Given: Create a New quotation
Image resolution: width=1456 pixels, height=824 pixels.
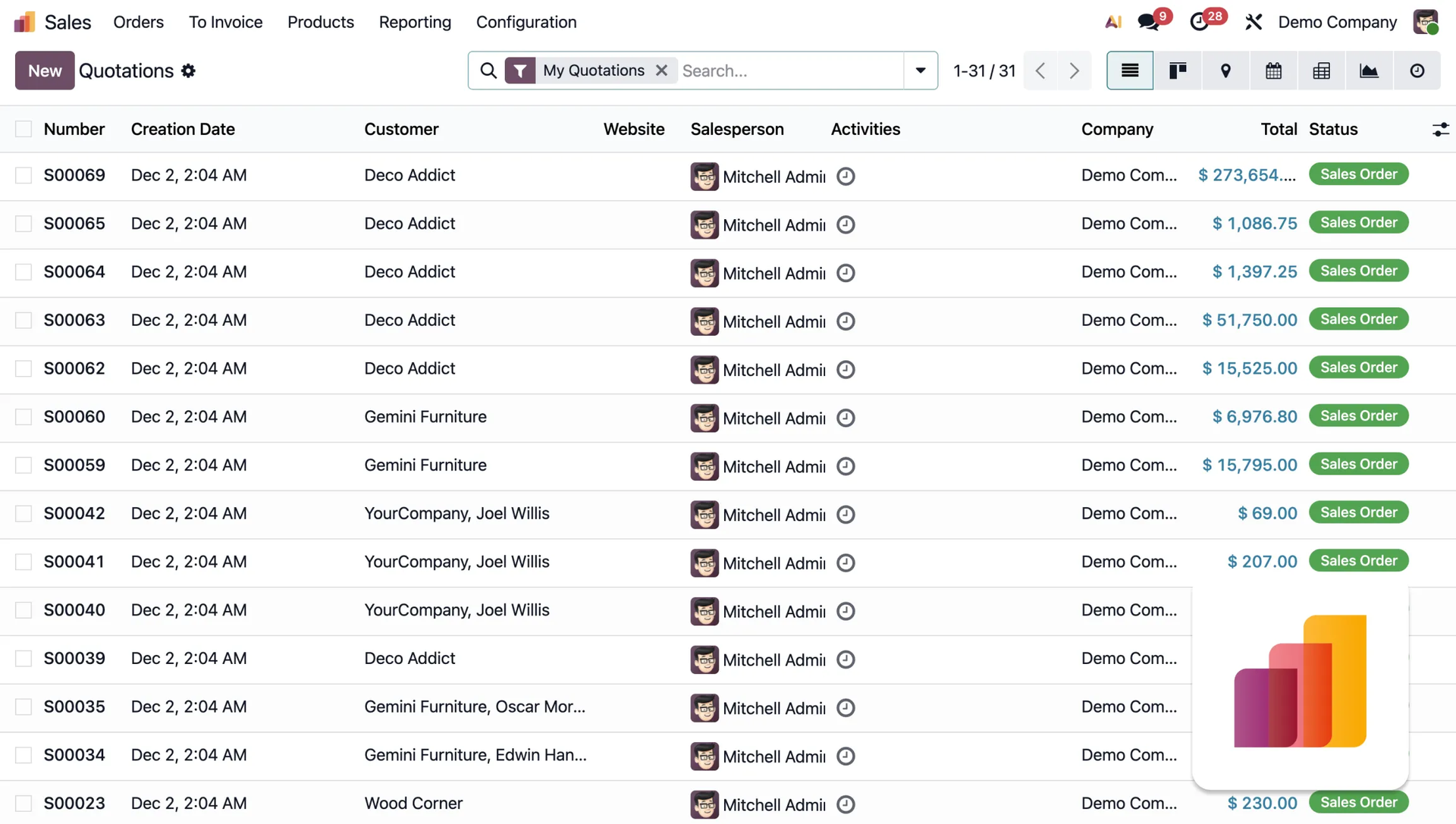Looking at the screenshot, I should click(x=45, y=70).
